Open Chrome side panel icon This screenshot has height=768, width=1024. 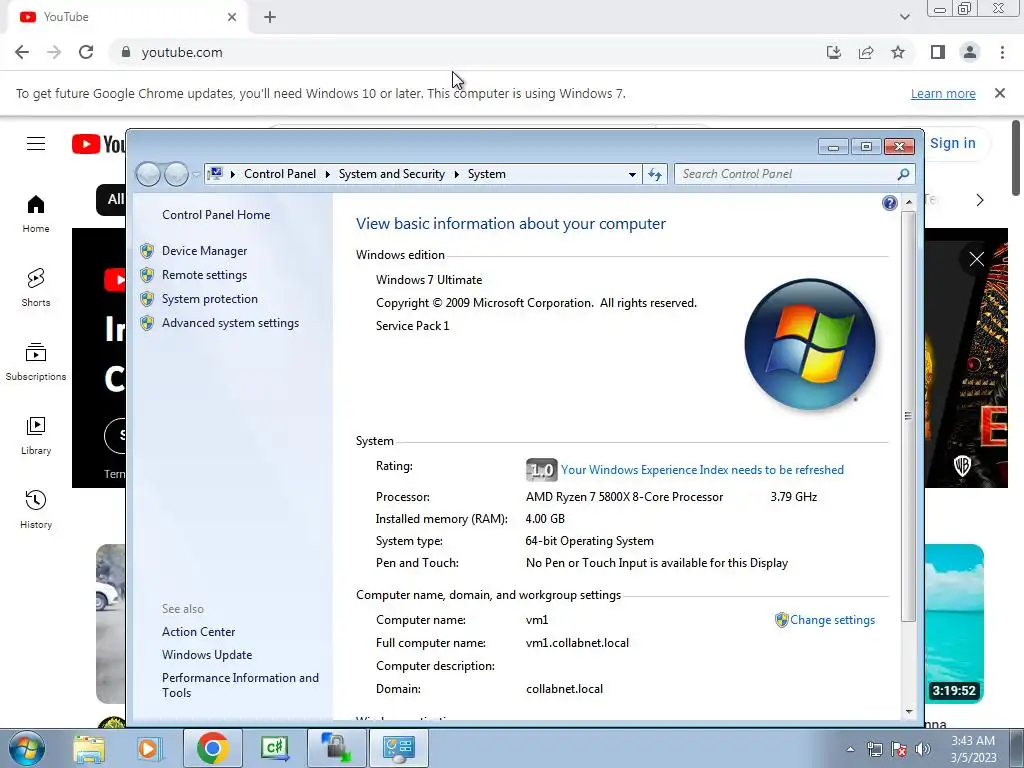[938, 52]
